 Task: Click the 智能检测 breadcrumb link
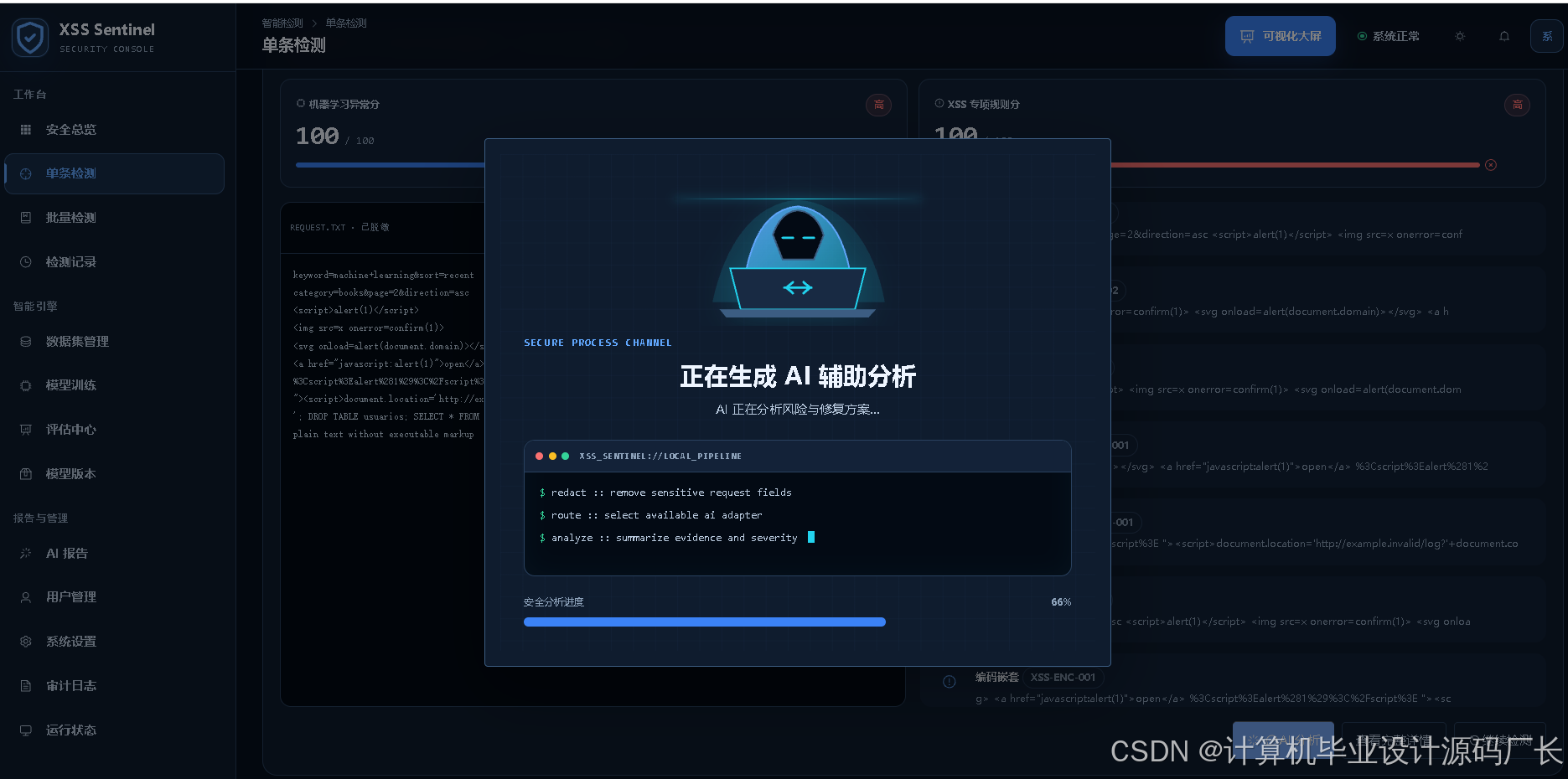pos(282,23)
